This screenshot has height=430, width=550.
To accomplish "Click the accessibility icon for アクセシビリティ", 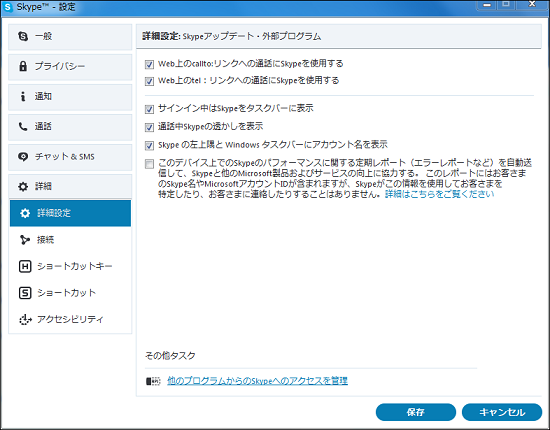I will point(25,319).
